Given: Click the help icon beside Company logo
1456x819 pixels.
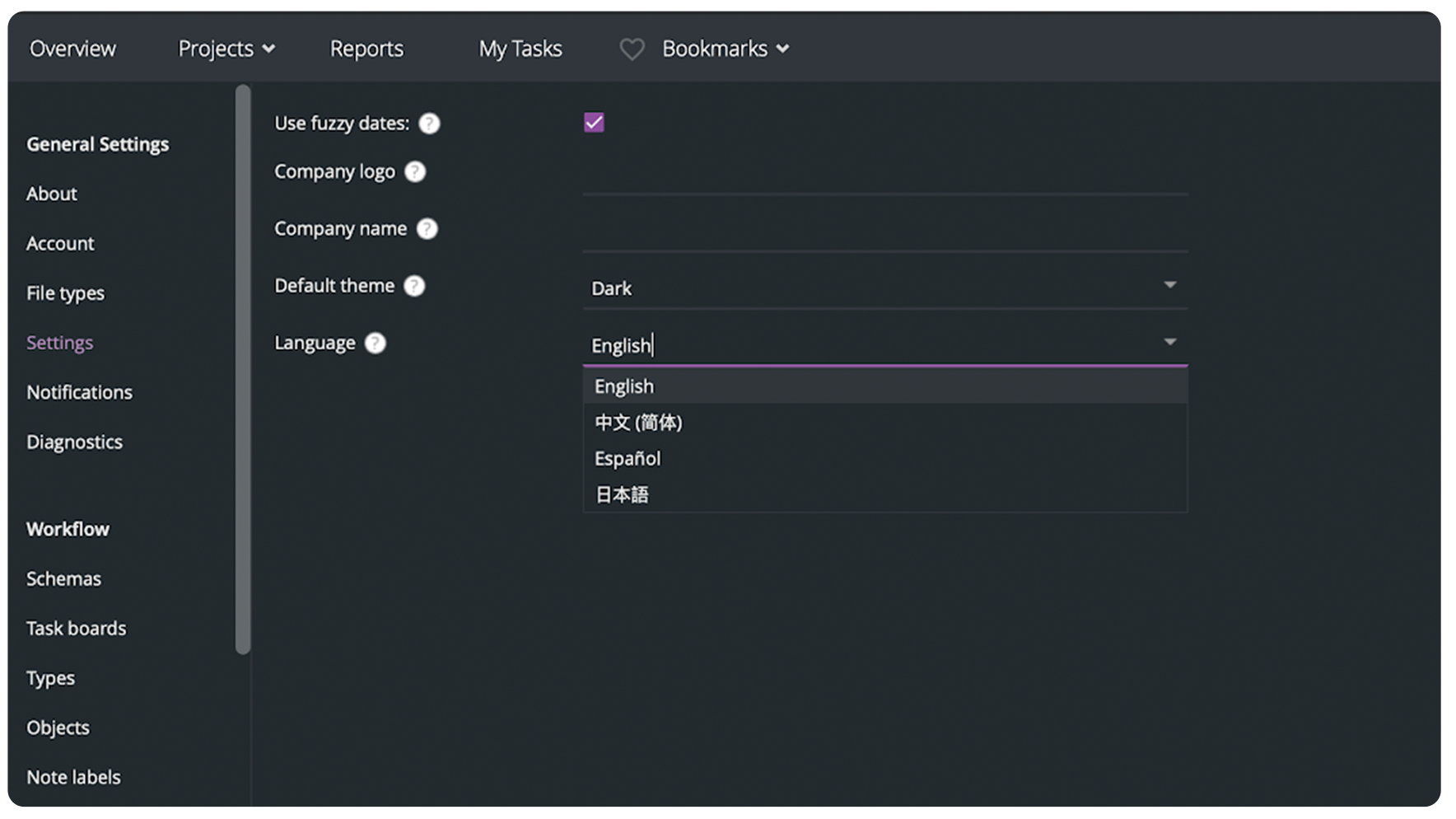Looking at the screenshot, I should tap(415, 171).
